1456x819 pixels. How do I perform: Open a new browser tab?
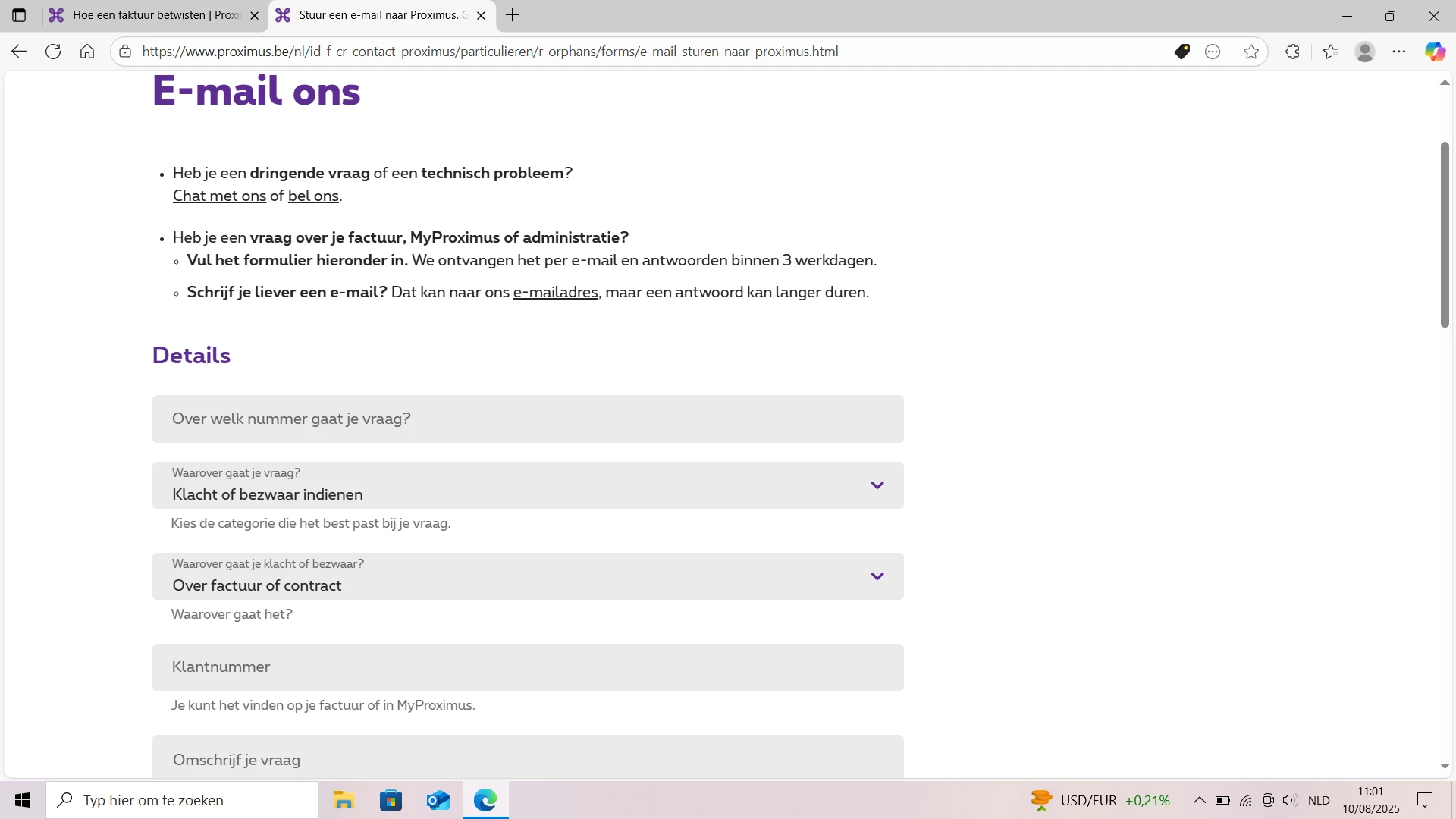(513, 15)
